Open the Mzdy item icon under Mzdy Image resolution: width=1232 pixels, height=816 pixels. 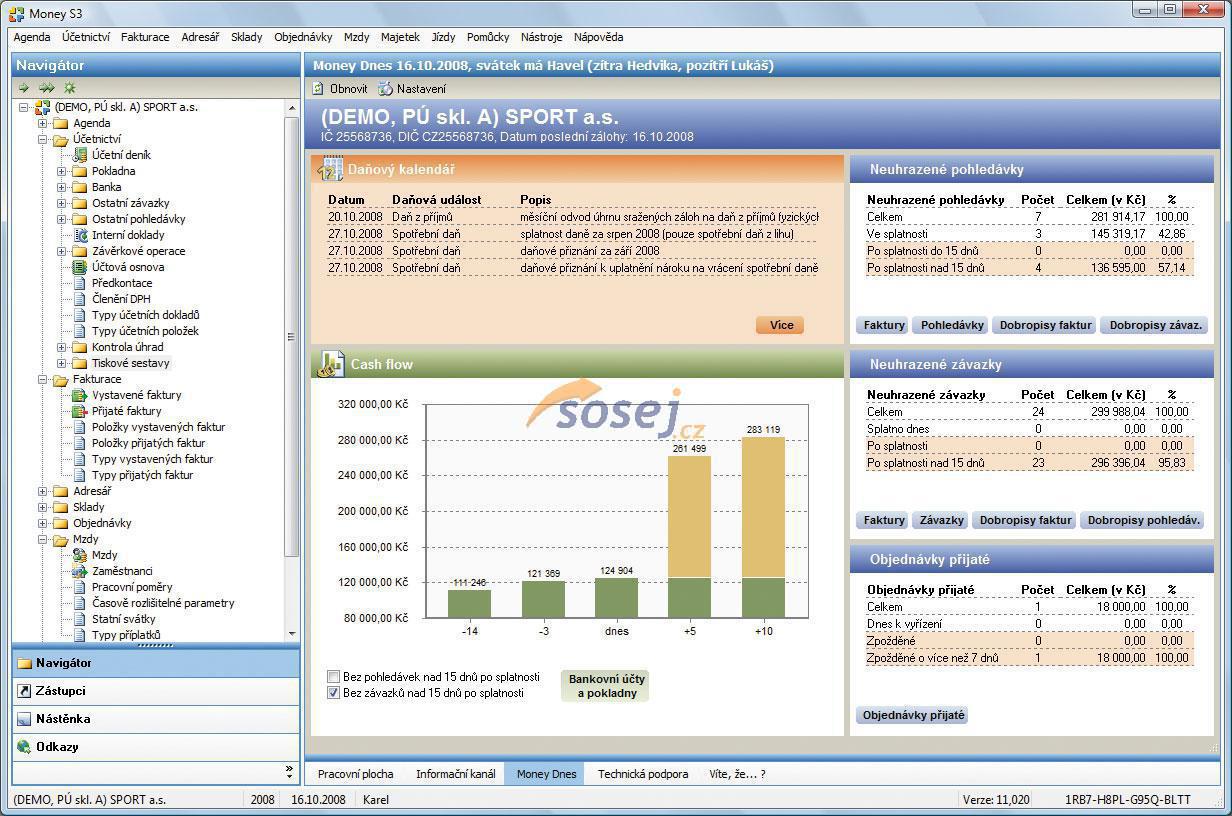[80, 555]
